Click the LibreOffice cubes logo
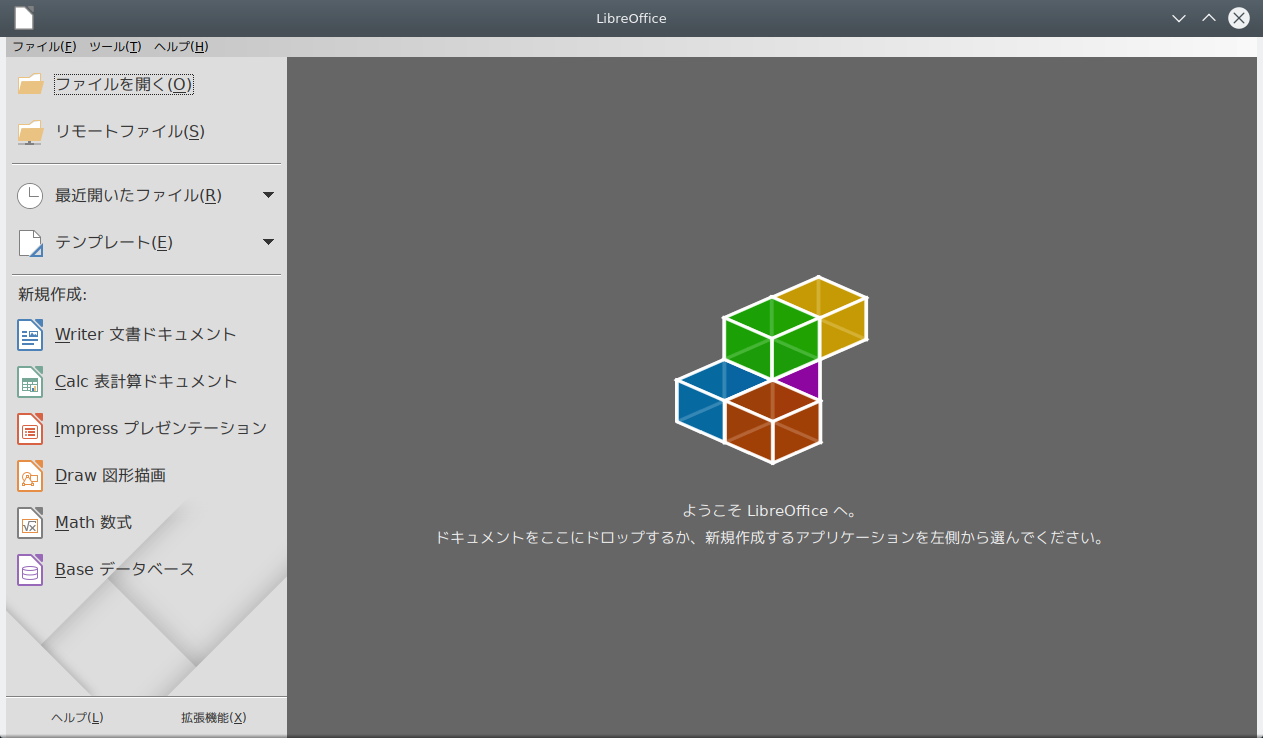This screenshot has height=738, width=1263. (x=771, y=369)
